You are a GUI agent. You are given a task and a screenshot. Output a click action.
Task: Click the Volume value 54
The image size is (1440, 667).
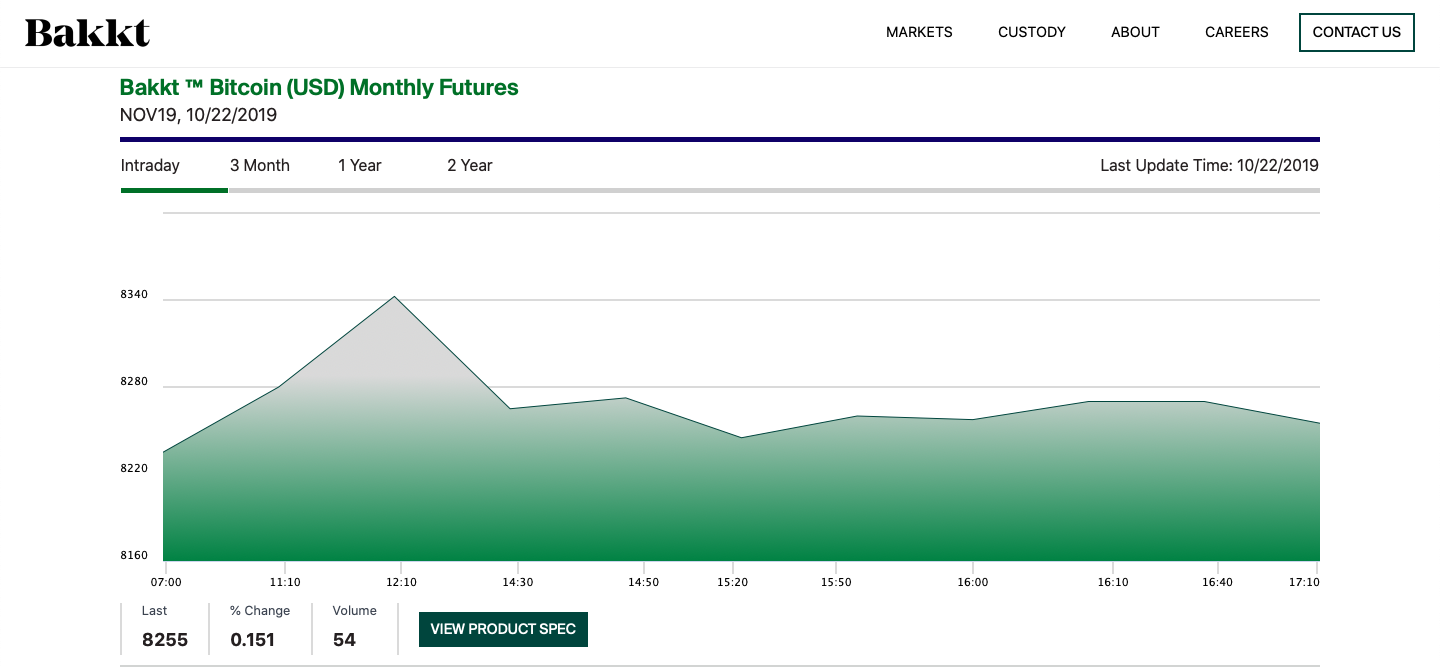344,640
